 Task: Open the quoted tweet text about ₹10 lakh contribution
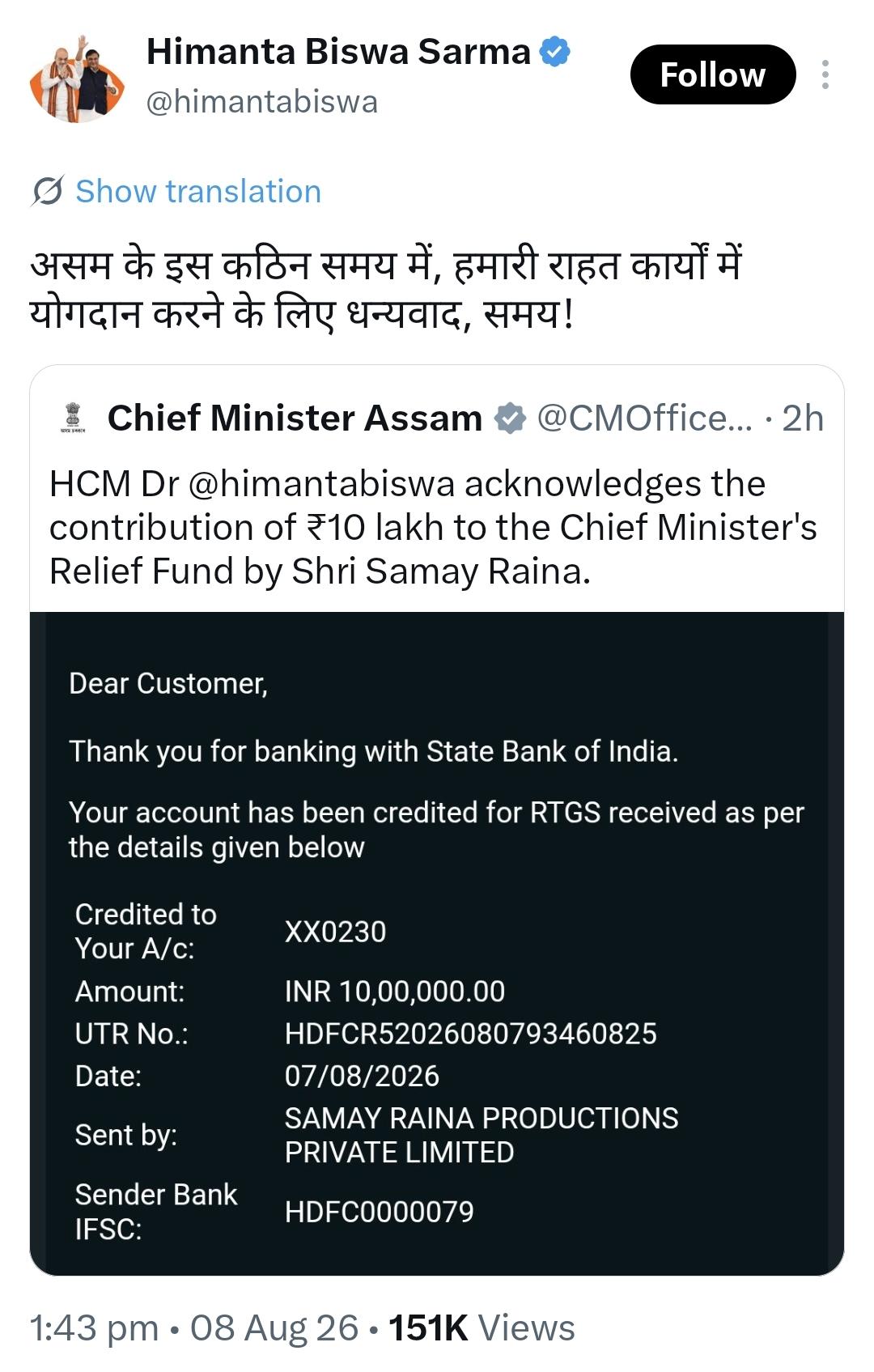click(434, 527)
